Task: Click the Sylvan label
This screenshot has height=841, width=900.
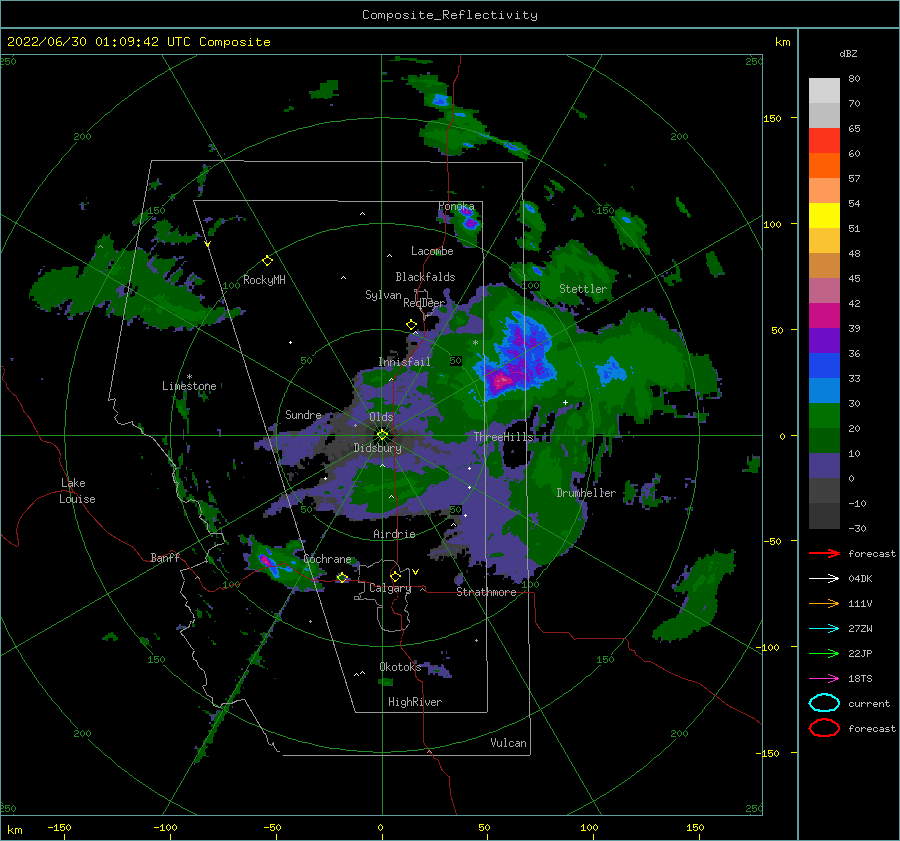Action: (x=383, y=295)
